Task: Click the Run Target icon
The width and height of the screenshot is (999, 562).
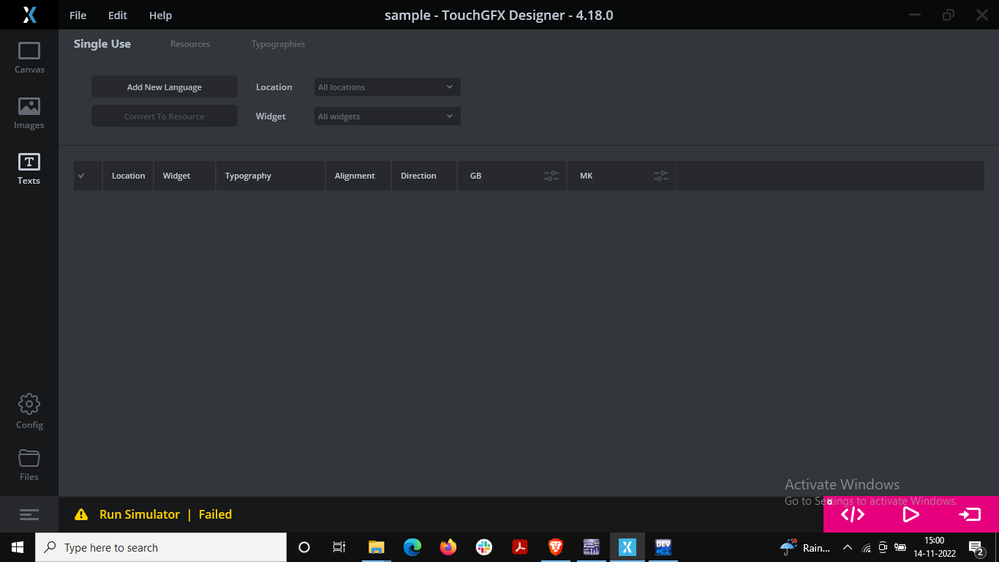Action: click(x=970, y=514)
